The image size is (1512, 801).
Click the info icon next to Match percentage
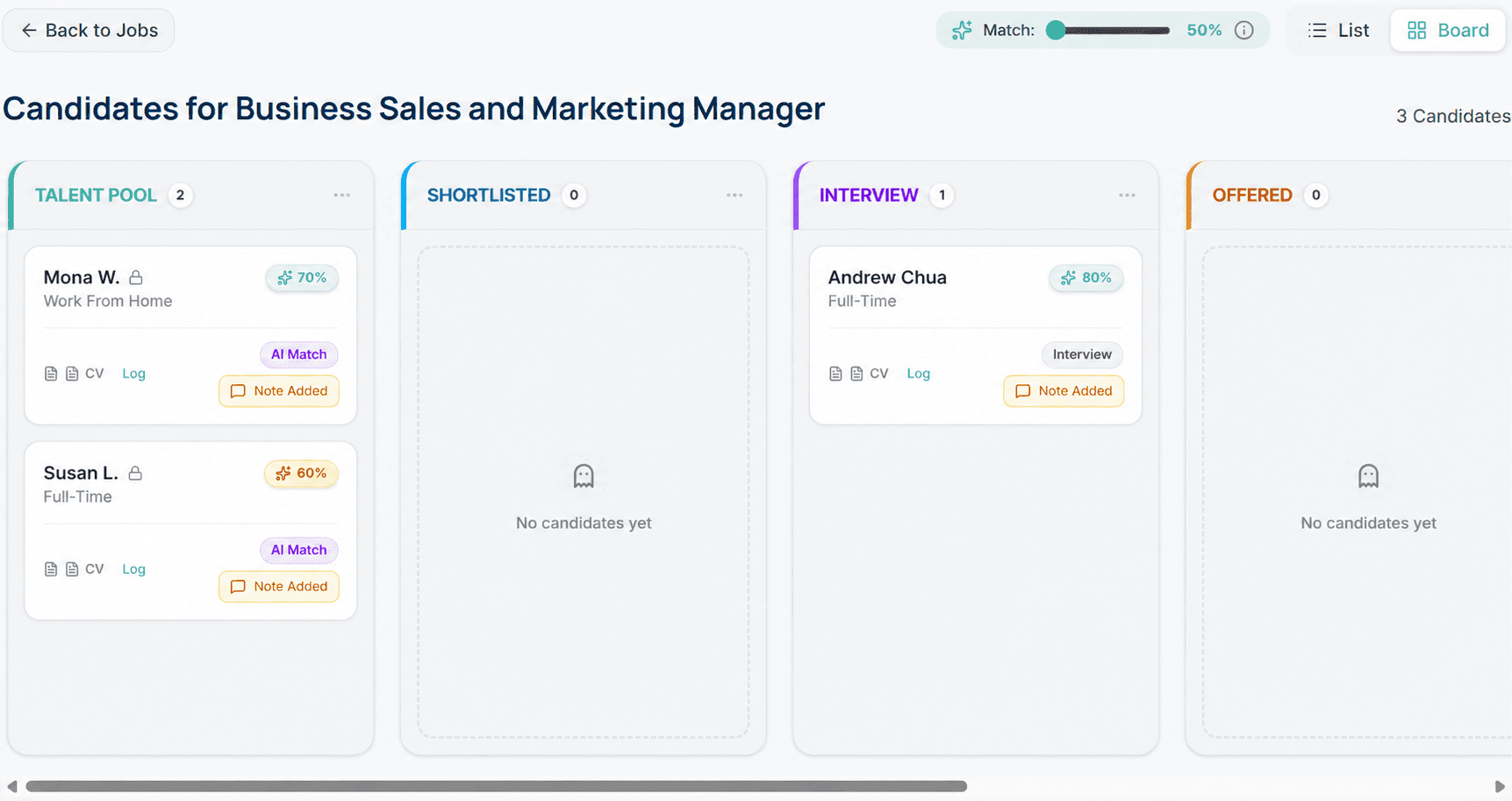tap(1243, 31)
